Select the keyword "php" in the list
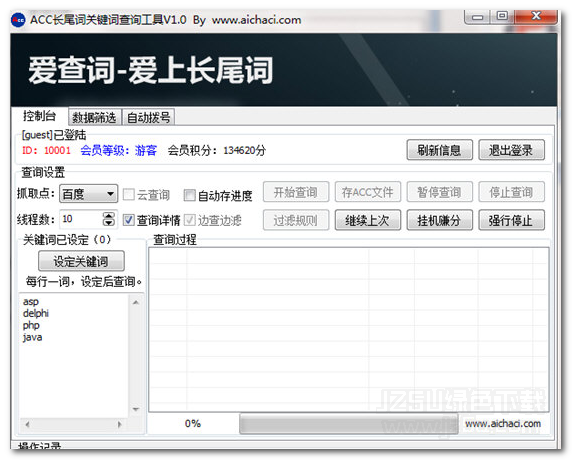Image resolution: width=572 pixels, height=460 pixels. (31, 325)
